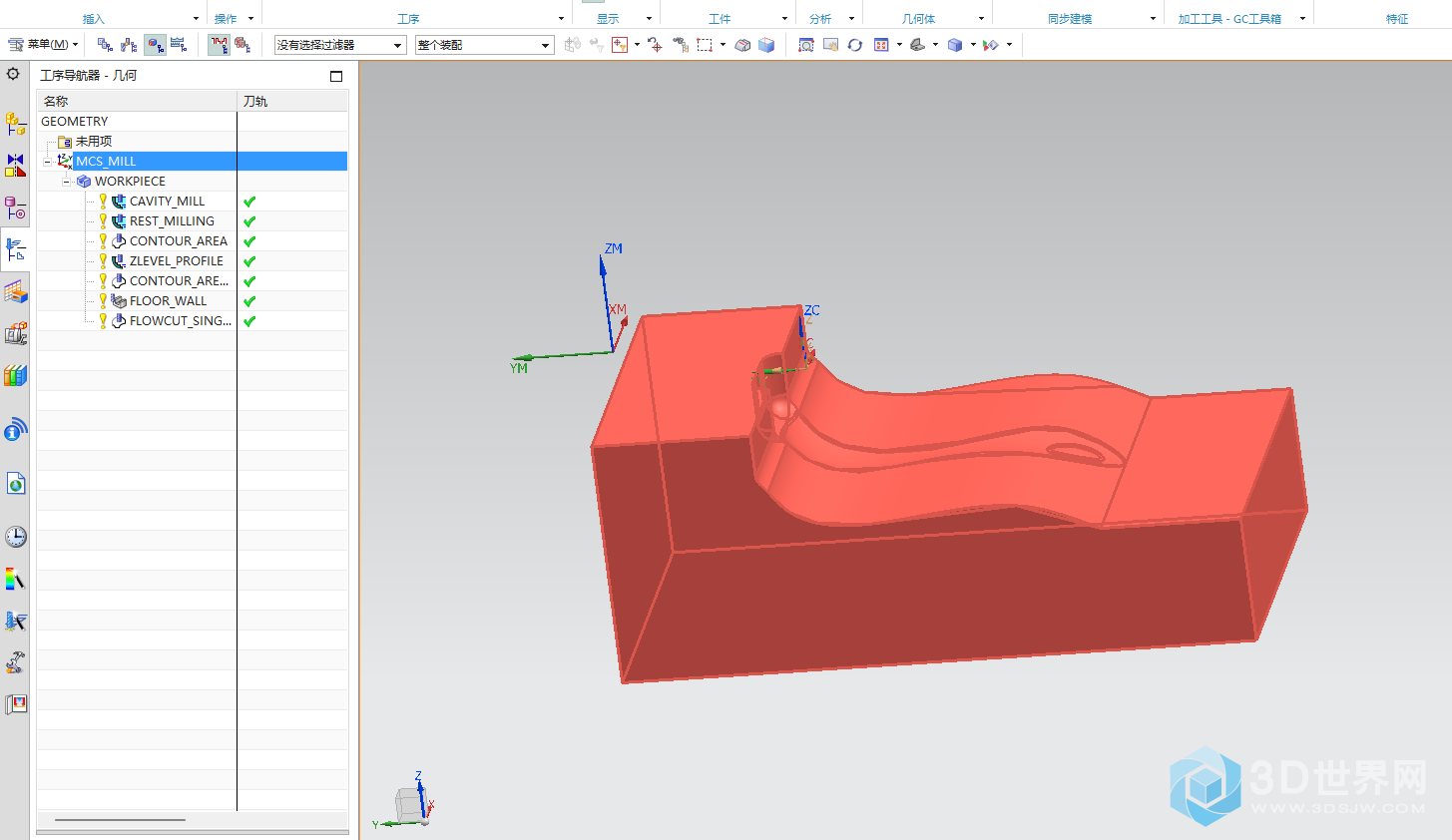Toggle the ZLEVEL_PROFILE green toolpath checkmark
This screenshot has height=840, width=1452.
pos(249,261)
